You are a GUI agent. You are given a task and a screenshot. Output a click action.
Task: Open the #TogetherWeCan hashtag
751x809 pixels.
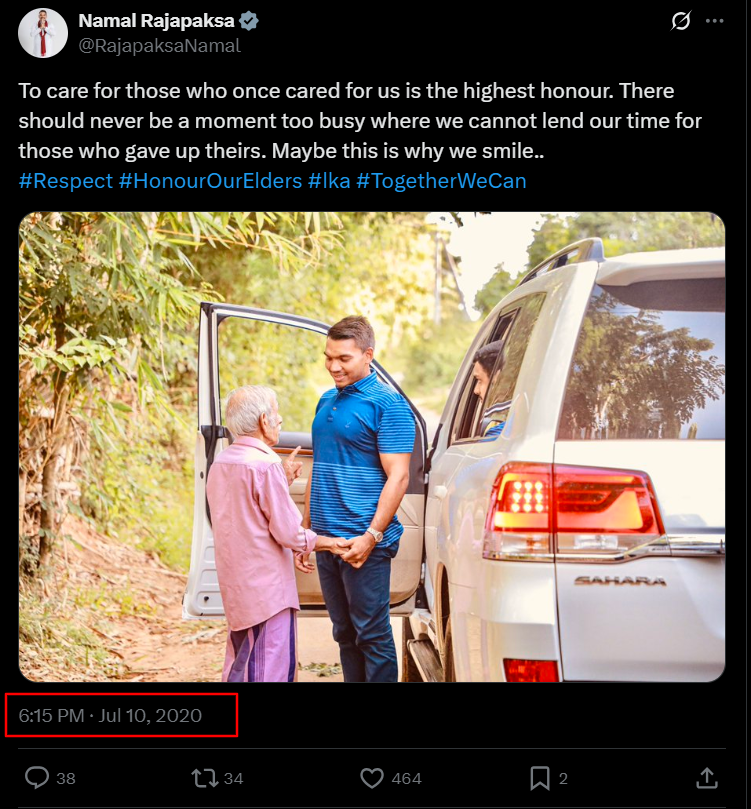[443, 181]
